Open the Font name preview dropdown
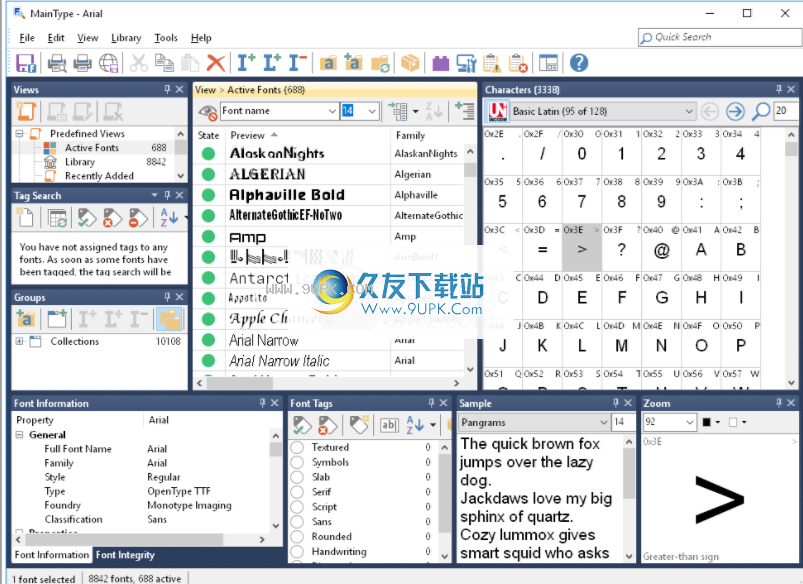Viewport: 803px width, 584px height. pyautogui.click(x=332, y=111)
